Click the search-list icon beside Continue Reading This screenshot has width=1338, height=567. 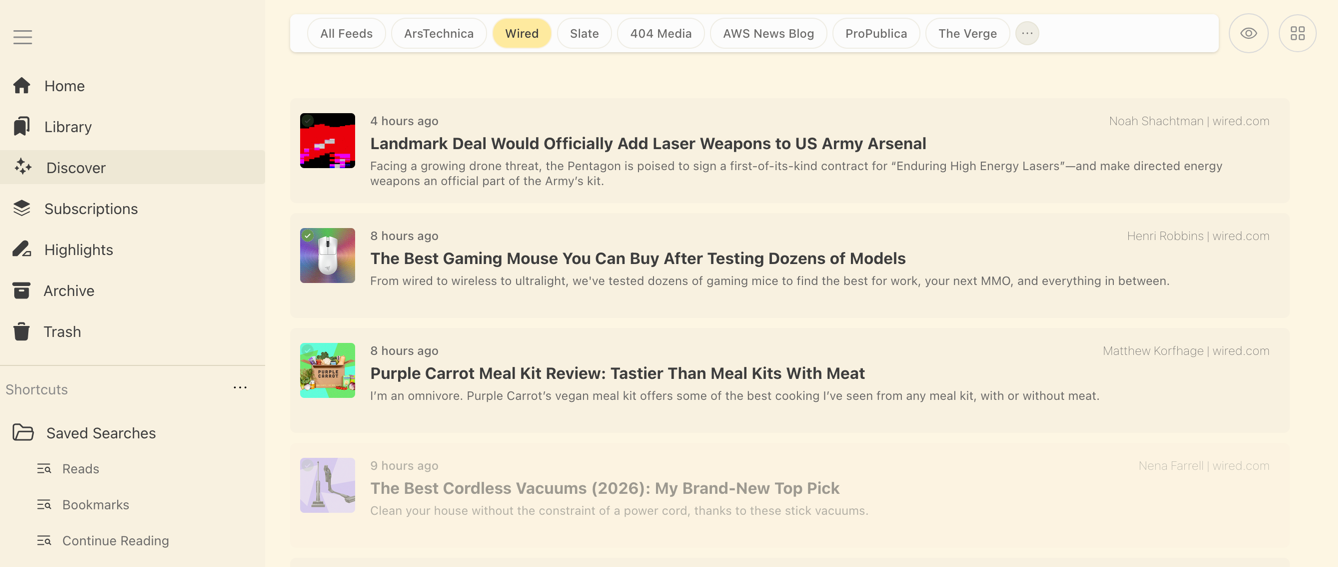point(44,541)
